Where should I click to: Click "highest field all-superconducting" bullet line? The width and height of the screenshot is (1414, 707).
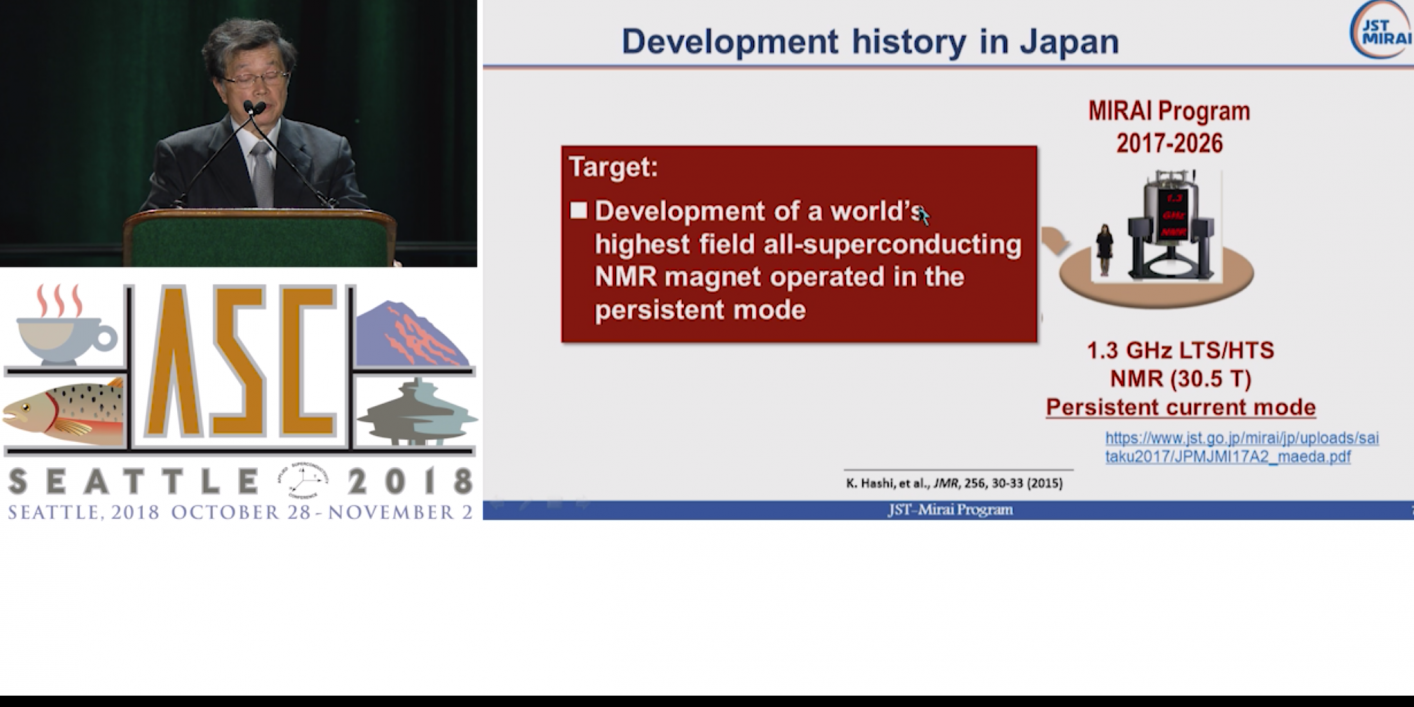tap(808, 244)
